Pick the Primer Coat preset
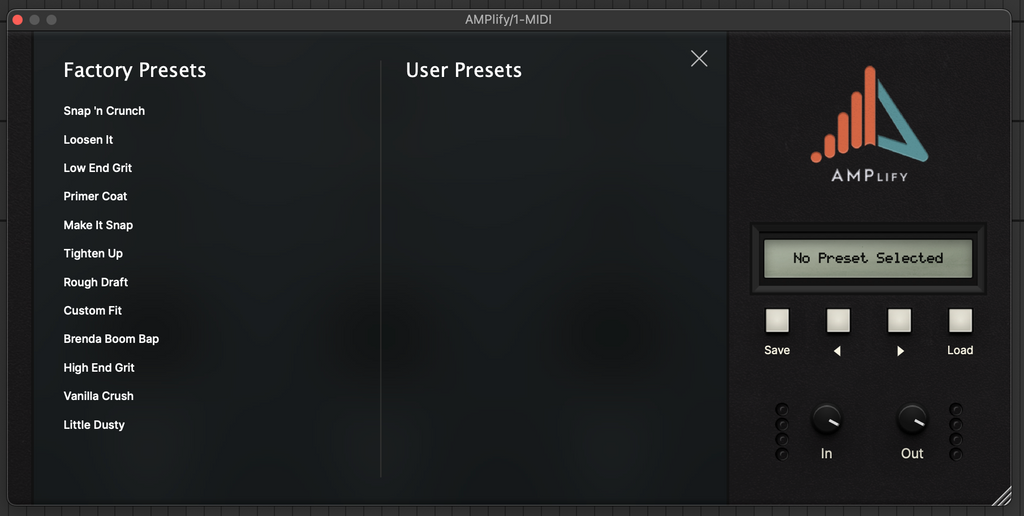 pos(95,197)
